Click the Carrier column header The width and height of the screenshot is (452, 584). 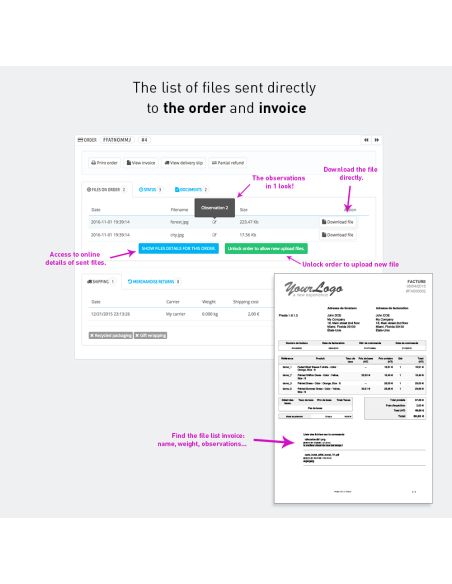tap(173, 302)
